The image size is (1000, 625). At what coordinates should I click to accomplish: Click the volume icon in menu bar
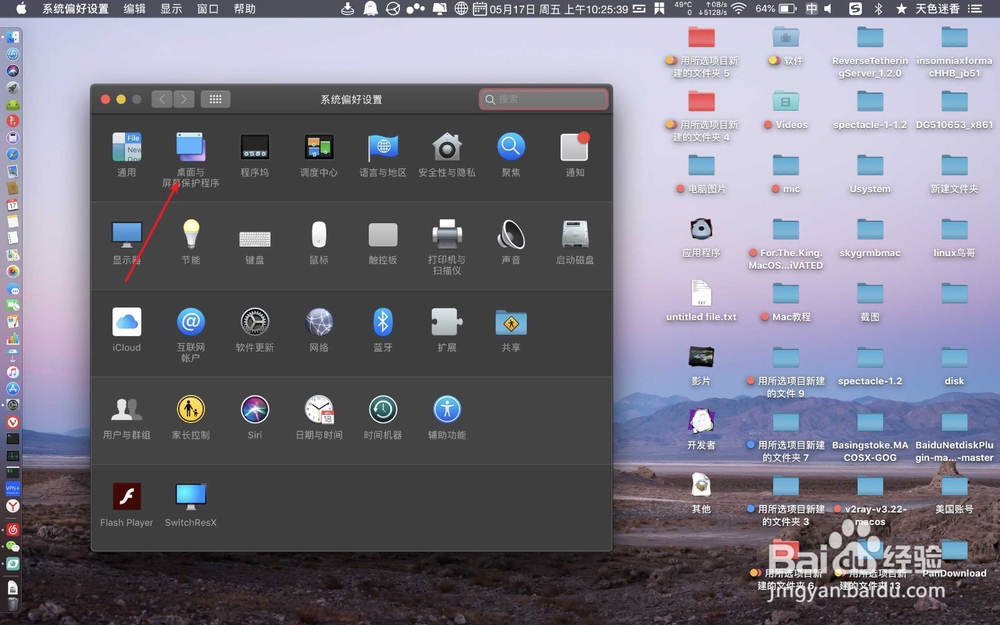point(828,8)
